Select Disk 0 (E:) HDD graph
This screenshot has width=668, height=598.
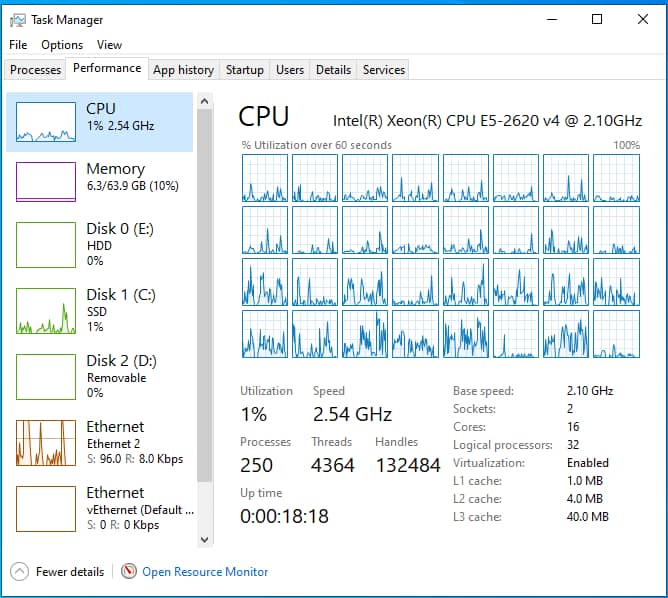click(x=46, y=245)
